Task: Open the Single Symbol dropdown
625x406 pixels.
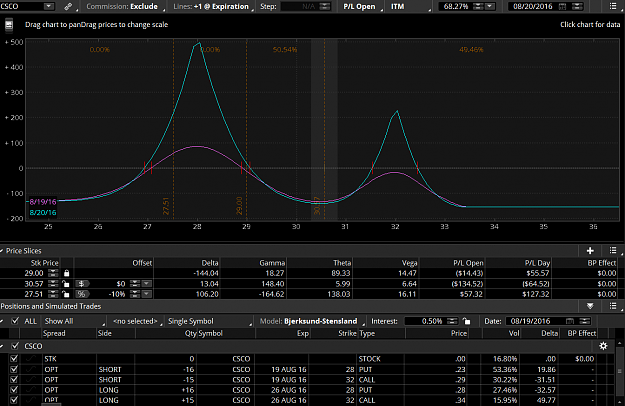Action: [x=210, y=321]
